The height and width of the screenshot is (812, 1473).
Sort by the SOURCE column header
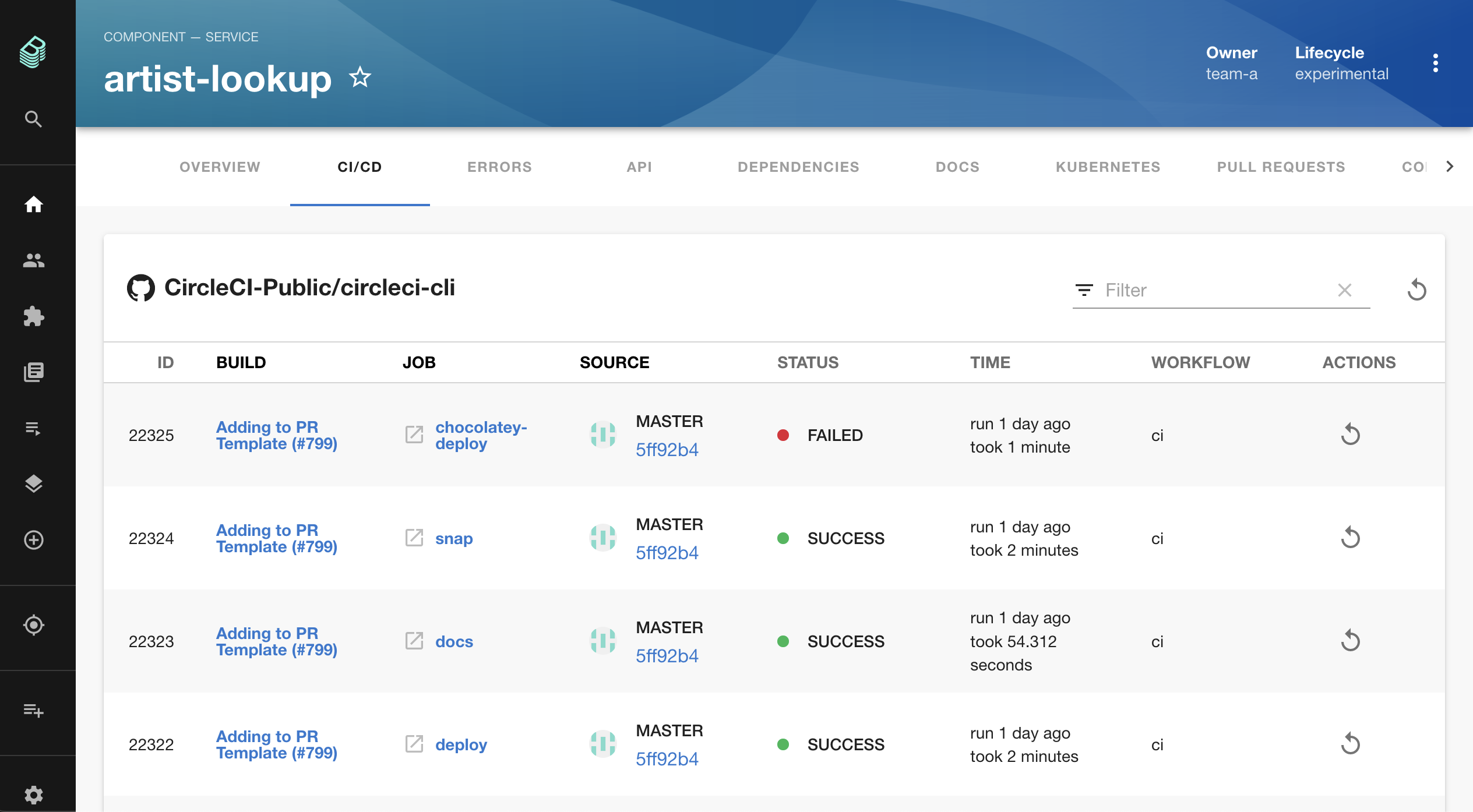pos(615,362)
